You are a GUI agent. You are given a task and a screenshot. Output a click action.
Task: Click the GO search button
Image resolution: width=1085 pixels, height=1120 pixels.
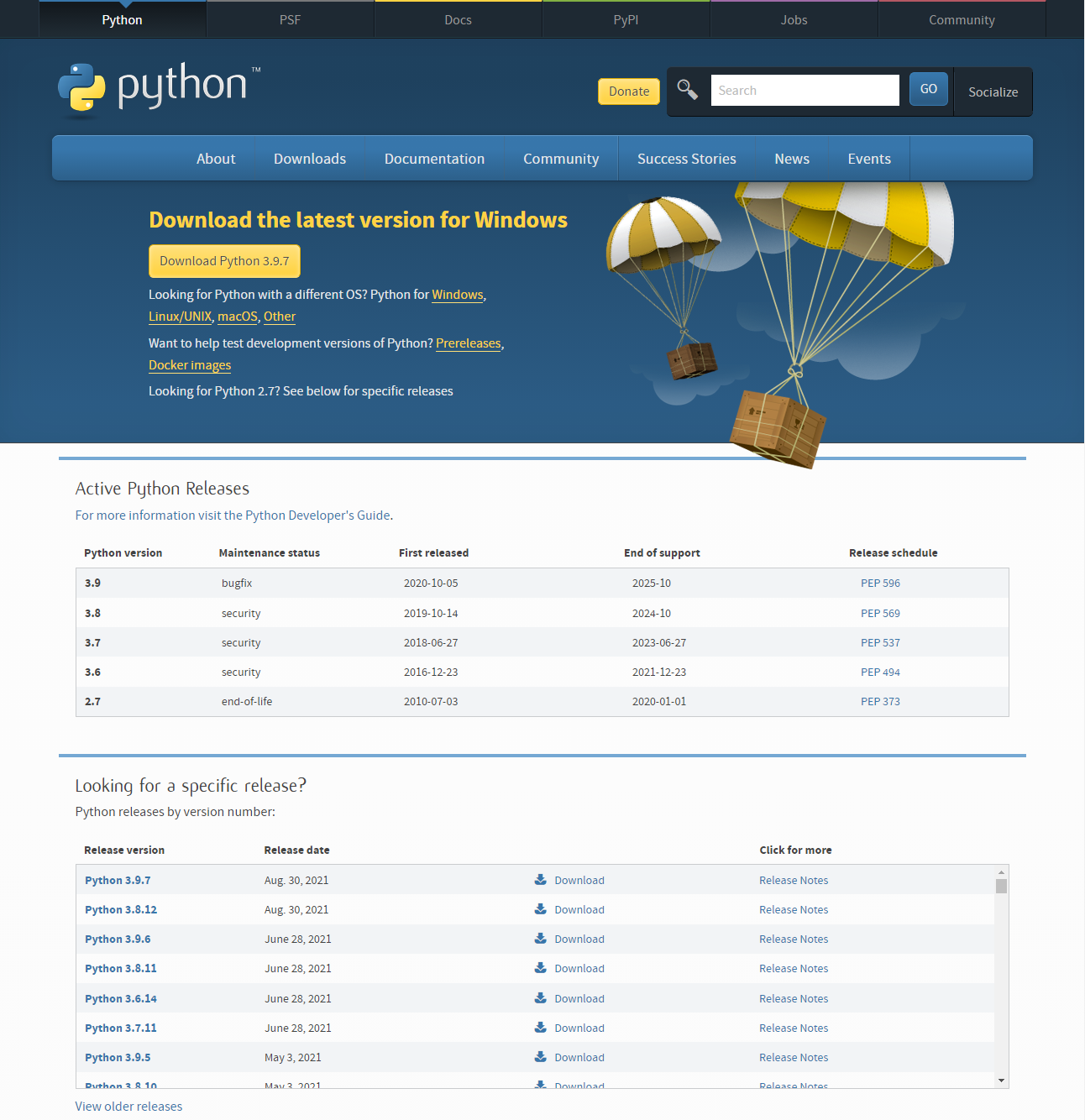(928, 88)
